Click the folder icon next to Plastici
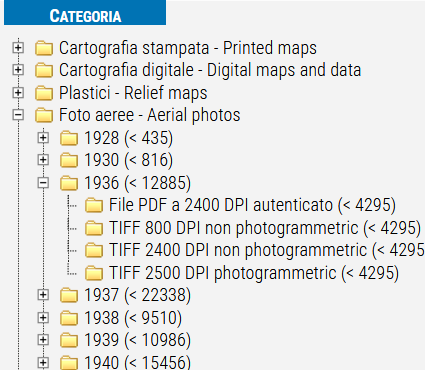 pos(44,93)
